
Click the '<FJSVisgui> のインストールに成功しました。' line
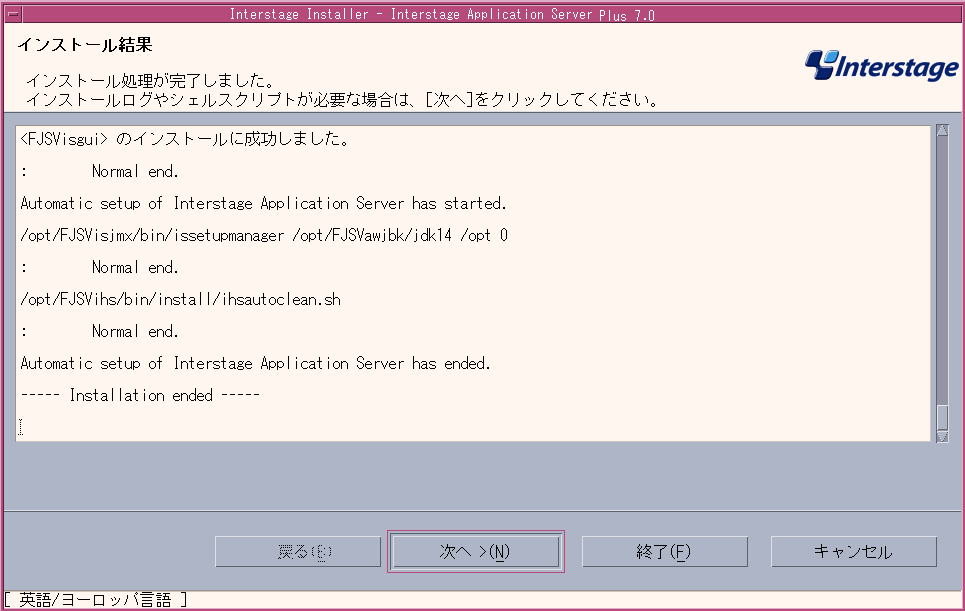[x=185, y=139]
